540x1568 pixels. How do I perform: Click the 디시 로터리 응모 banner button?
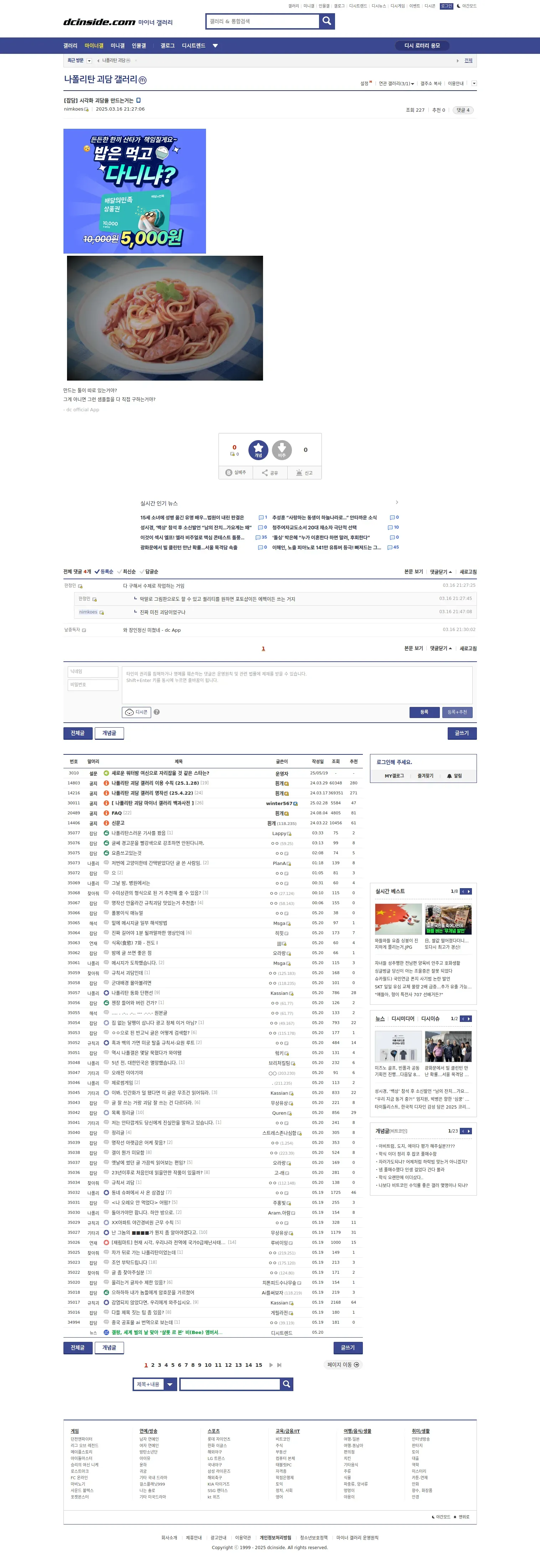(x=422, y=46)
